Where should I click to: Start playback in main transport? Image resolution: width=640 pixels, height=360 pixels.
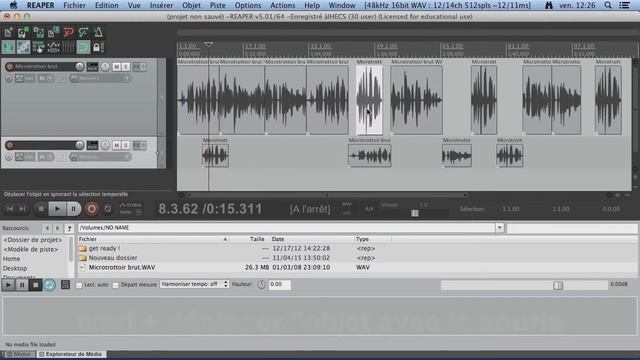[57, 209]
